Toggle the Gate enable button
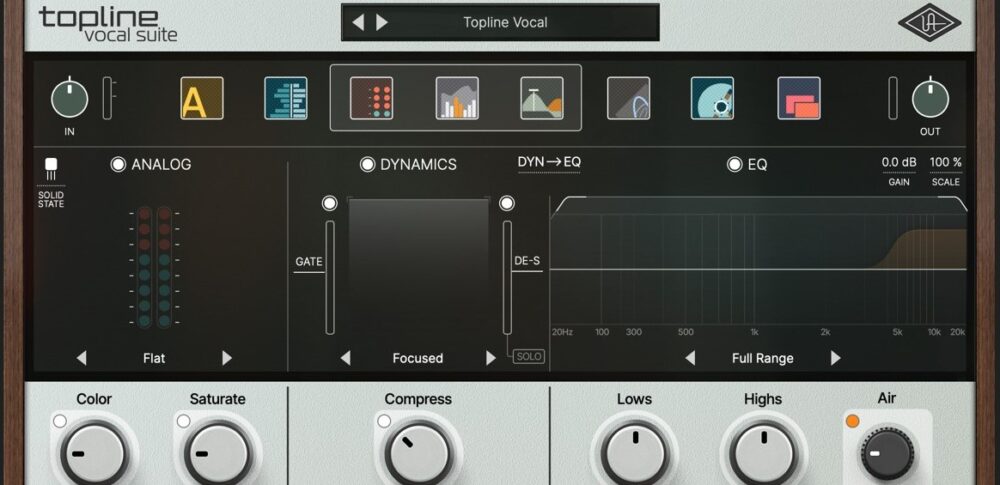 [x=329, y=204]
